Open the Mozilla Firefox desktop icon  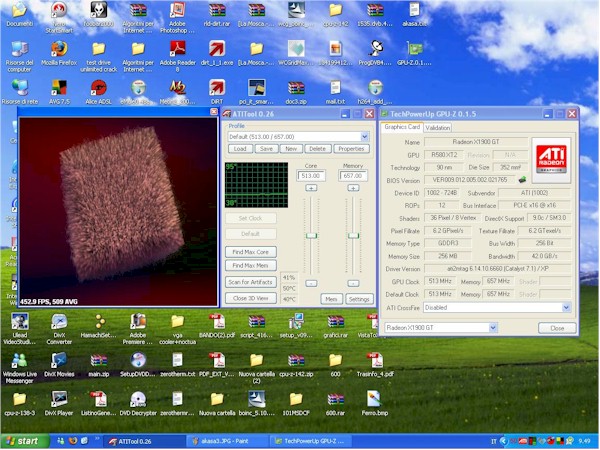[x=58, y=49]
